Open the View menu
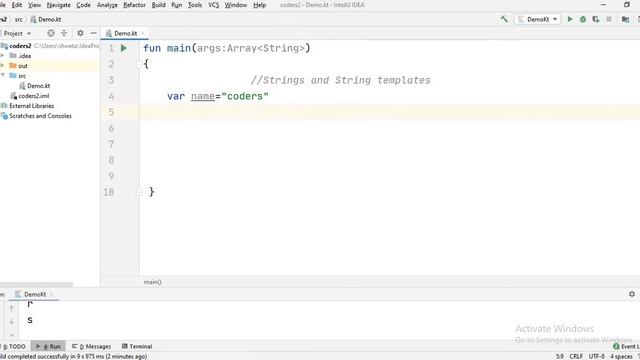The image size is (640, 360). point(35,5)
